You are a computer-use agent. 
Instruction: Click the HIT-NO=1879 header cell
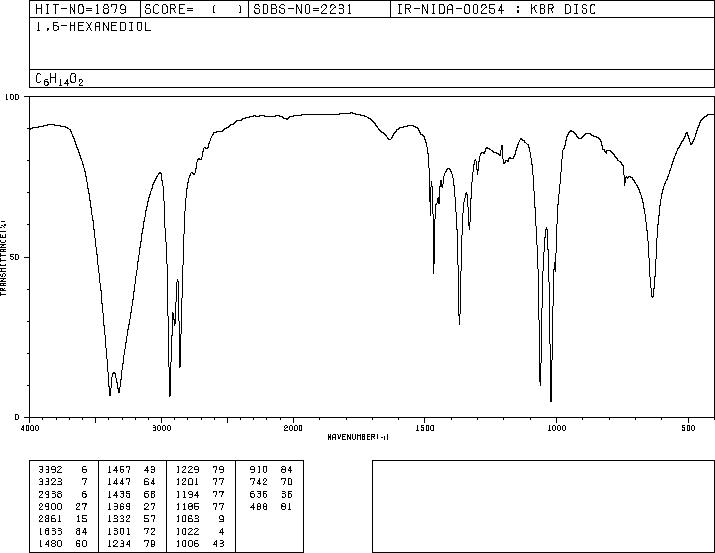coord(85,9)
